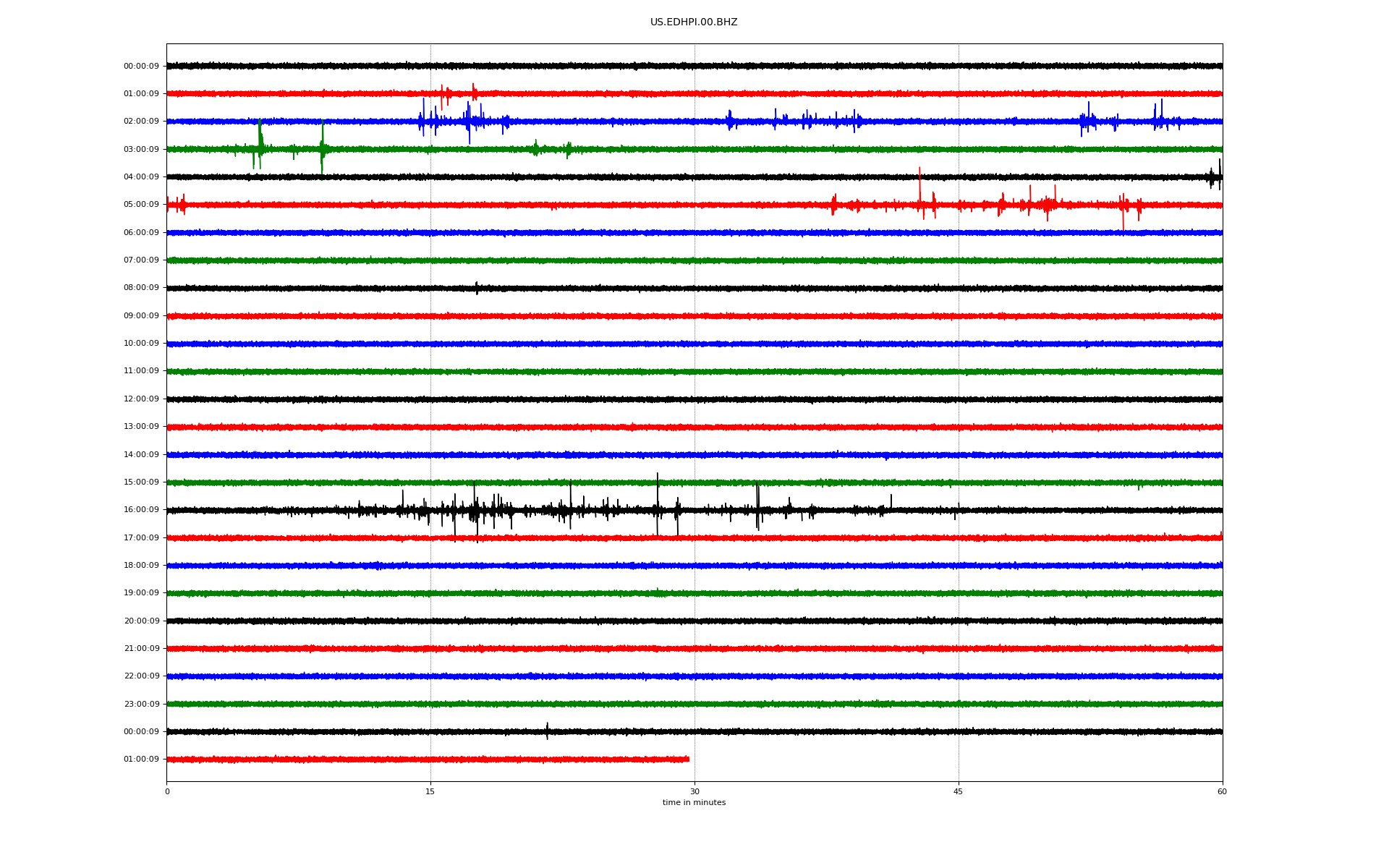Click the 08:00:09 row time label

[141, 288]
